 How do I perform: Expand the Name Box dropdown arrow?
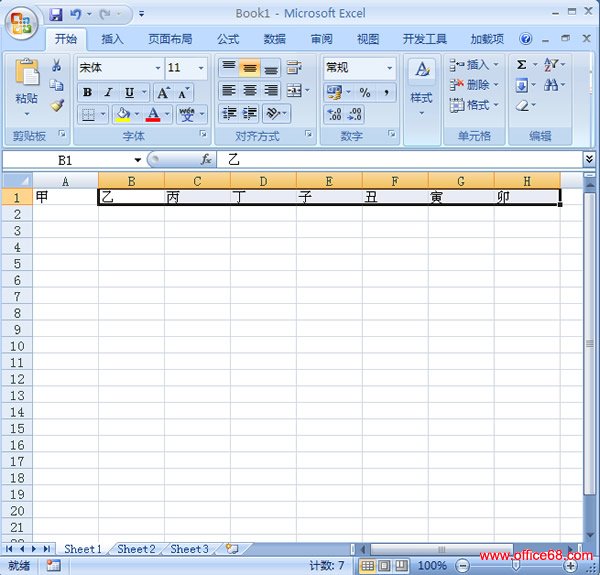tap(137, 160)
